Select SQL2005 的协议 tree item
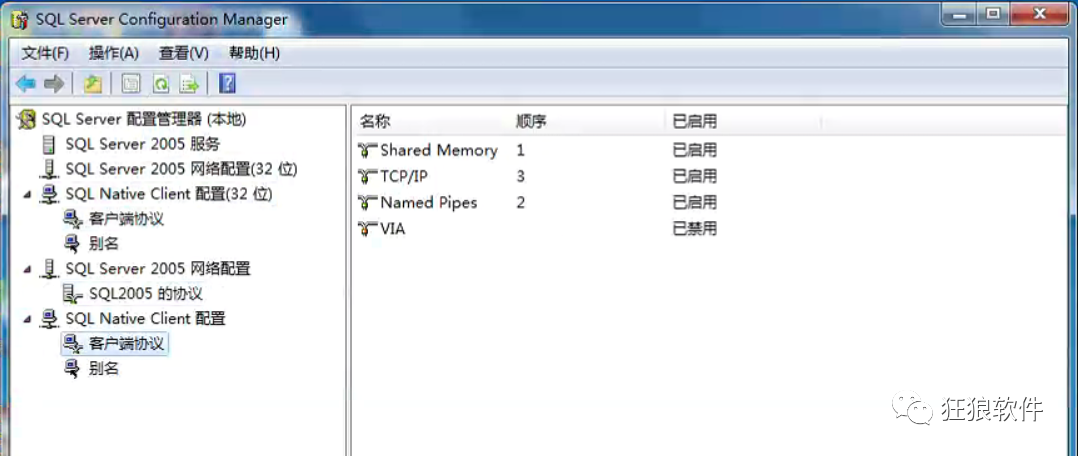This screenshot has width=1078, height=456. (146, 294)
